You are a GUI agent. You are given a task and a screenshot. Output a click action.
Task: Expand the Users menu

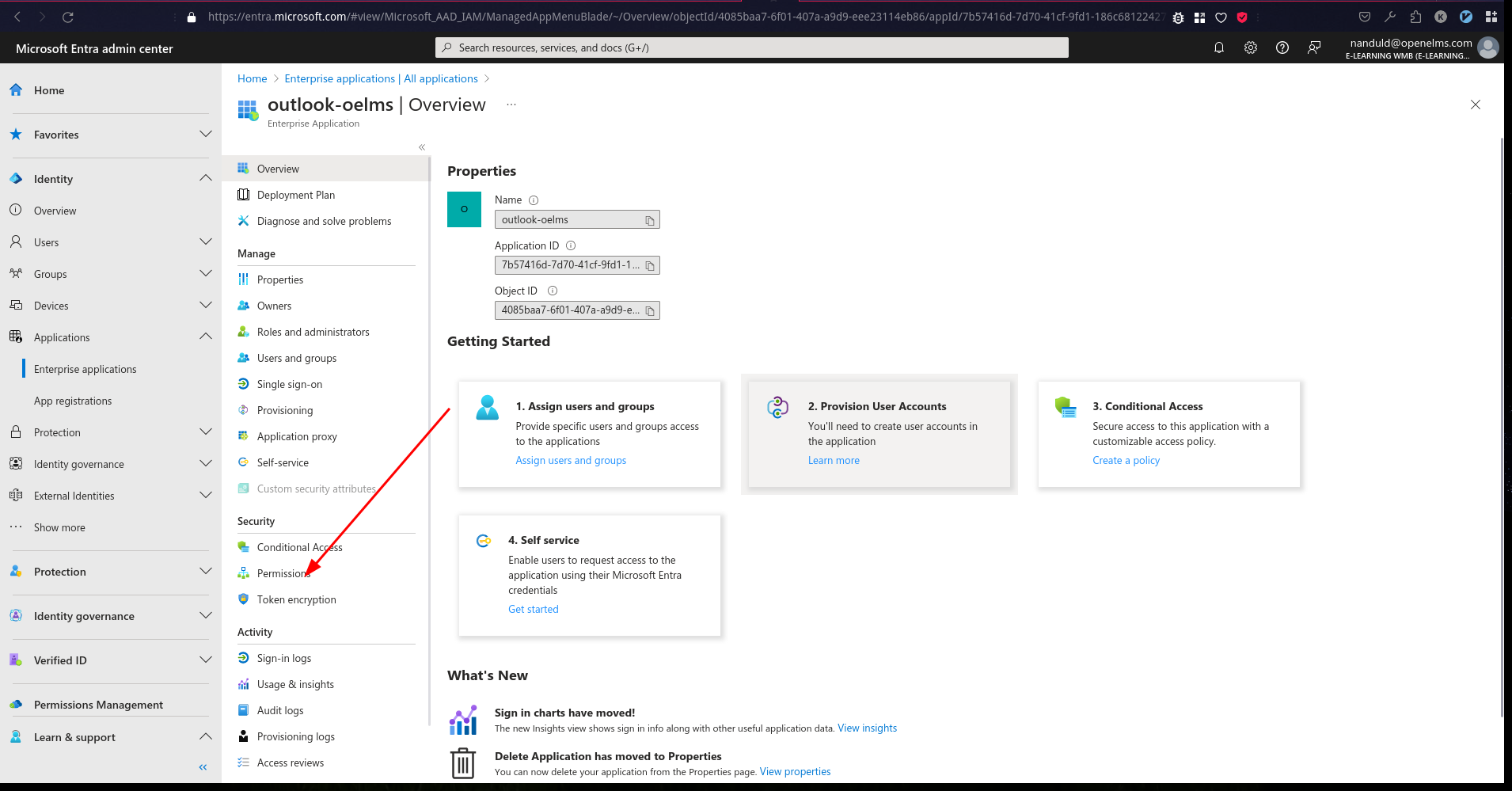[x=206, y=241]
